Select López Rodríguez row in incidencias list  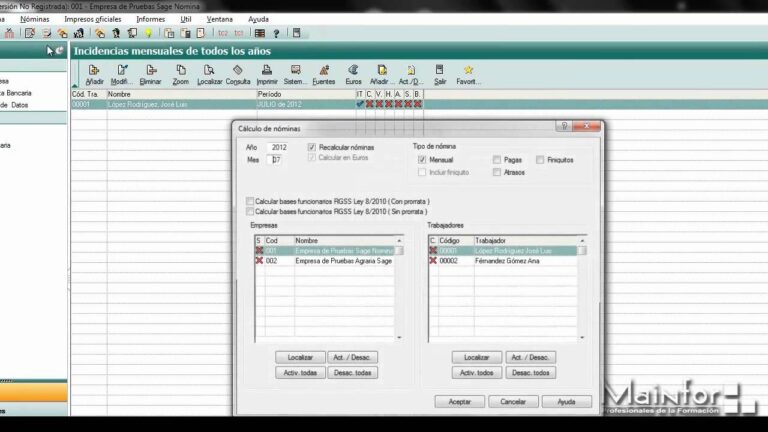coord(247,104)
